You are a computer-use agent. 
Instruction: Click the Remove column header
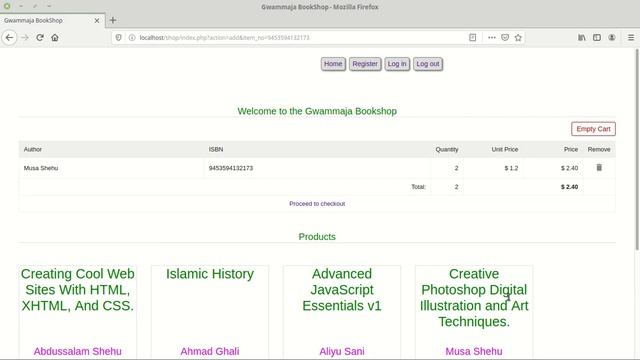click(x=599, y=149)
